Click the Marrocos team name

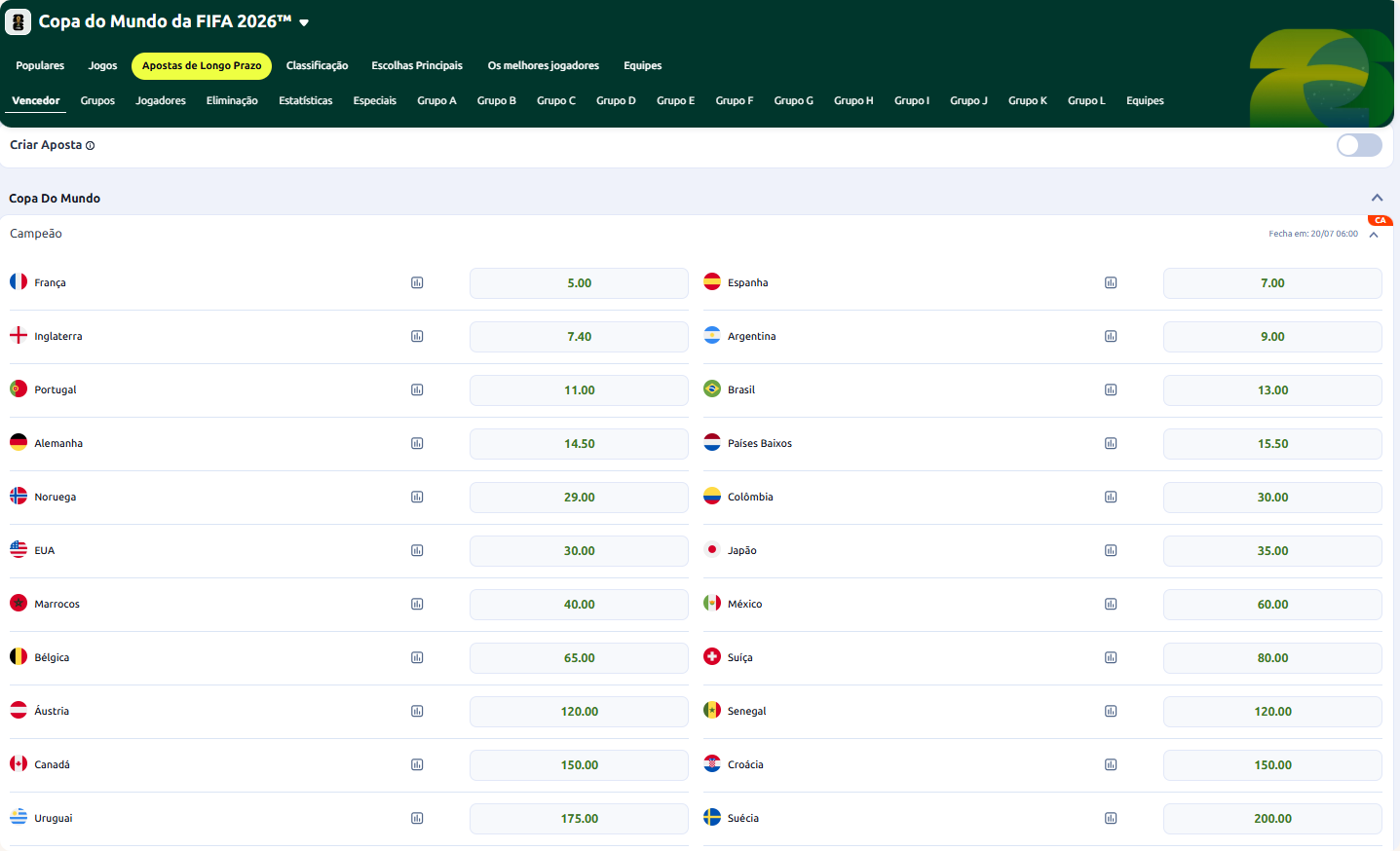click(x=57, y=605)
